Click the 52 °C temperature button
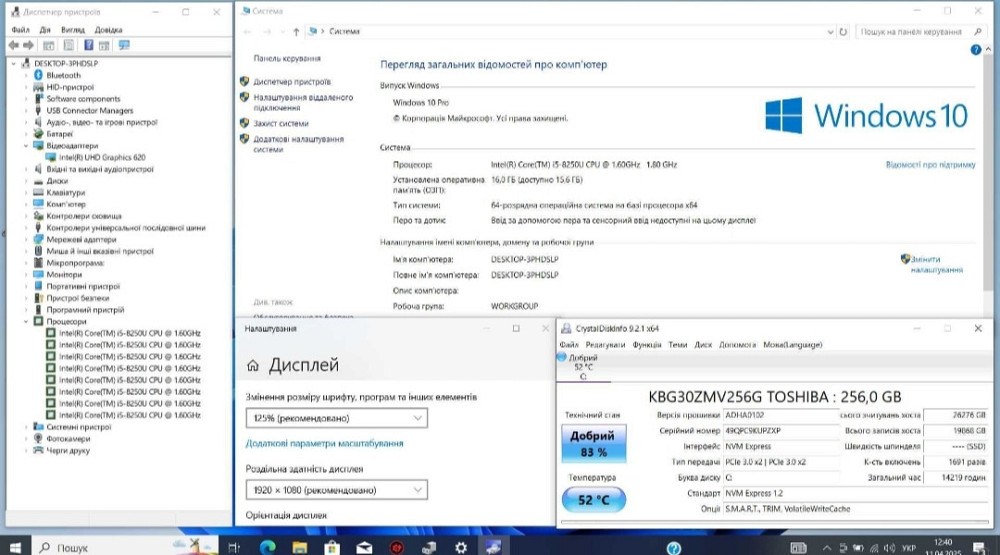The height and width of the screenshot is (555, 1000). [x=594, y=500]
